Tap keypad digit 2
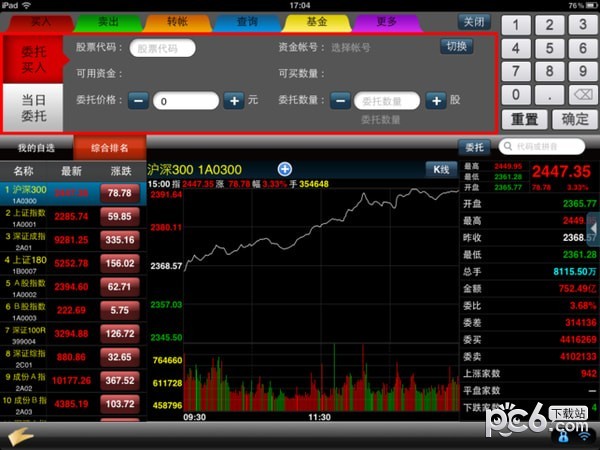 coord(549,25)
